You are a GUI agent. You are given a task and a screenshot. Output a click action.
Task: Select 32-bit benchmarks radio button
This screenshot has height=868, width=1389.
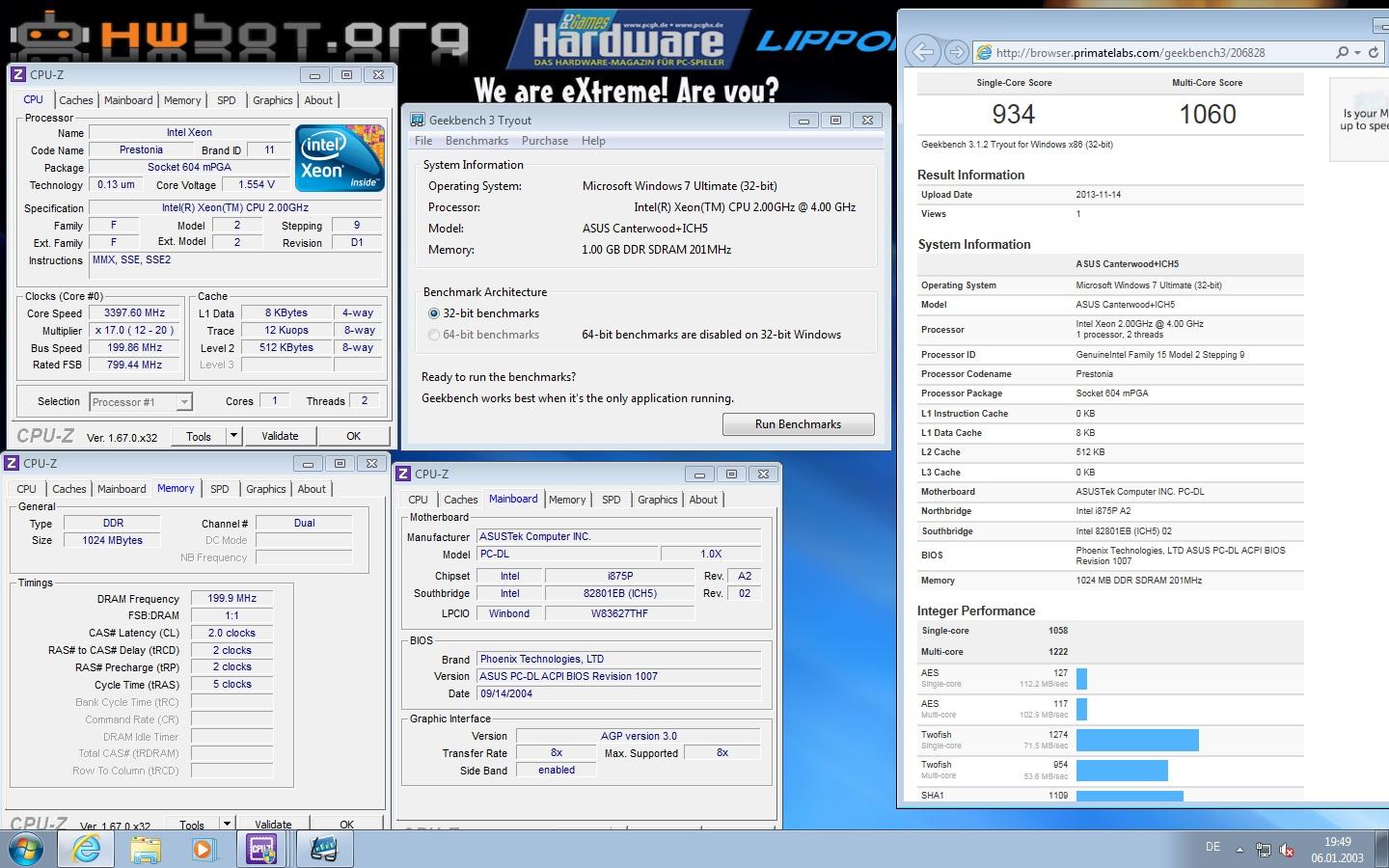[x=434, y=313]
